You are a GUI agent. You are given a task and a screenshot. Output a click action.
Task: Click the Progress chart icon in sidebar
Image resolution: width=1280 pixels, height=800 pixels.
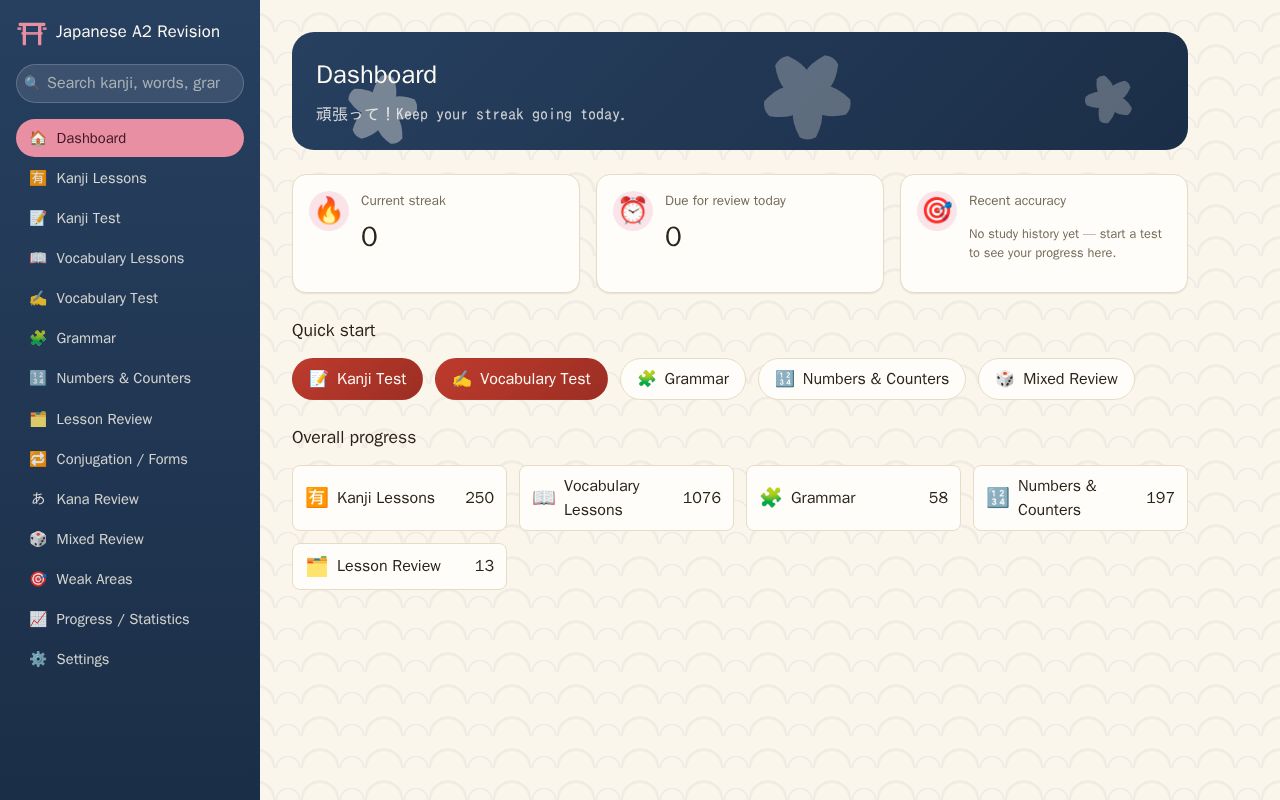[38, 619]
